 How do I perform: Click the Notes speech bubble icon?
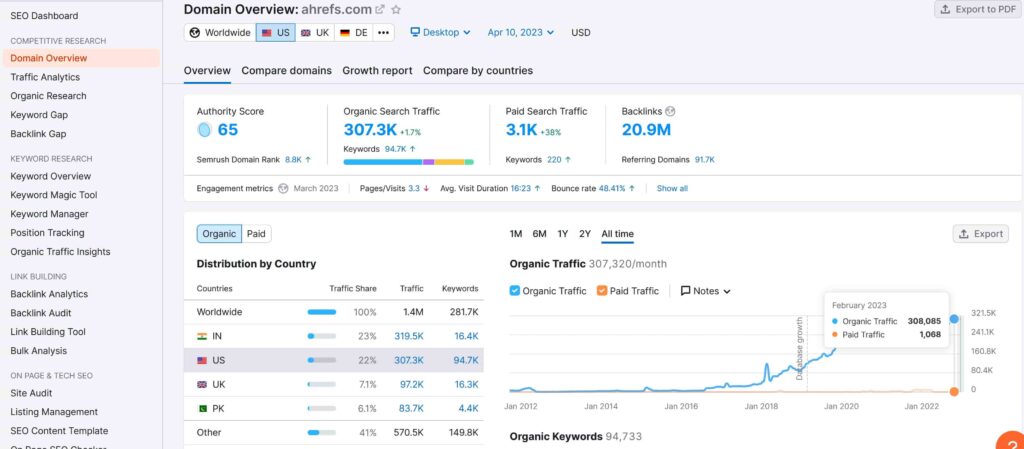click(x=685, y=291)
